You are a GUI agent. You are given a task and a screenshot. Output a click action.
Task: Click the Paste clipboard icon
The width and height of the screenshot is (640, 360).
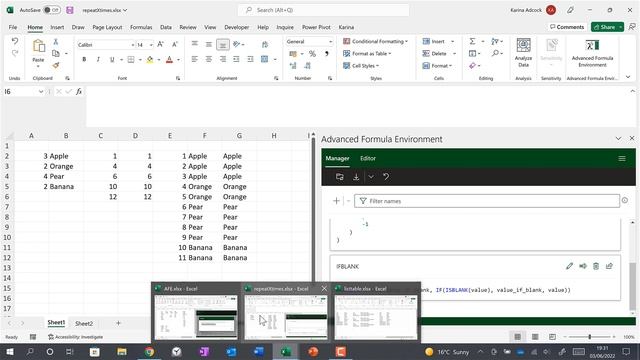38,47
